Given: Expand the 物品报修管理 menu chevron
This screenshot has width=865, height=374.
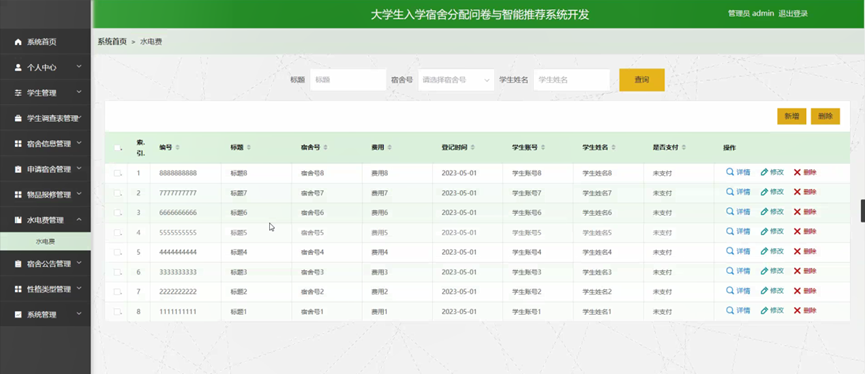Looking at the screenshot, I should [x=79, y=194].
